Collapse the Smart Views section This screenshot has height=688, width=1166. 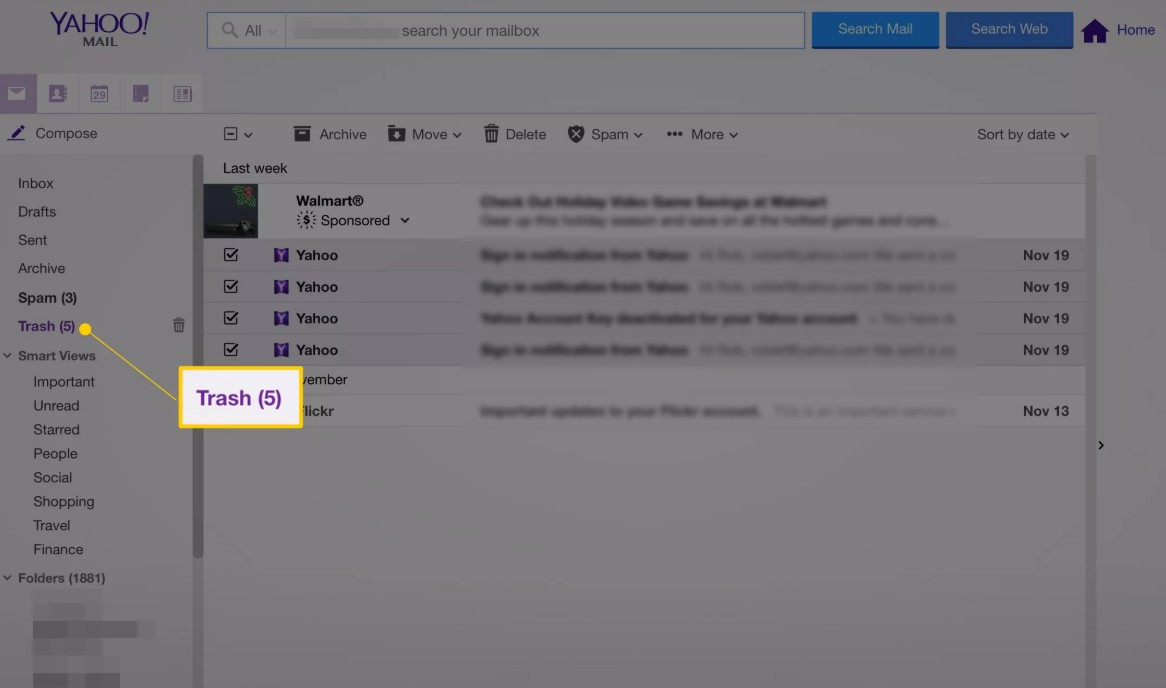coord(9,355)
